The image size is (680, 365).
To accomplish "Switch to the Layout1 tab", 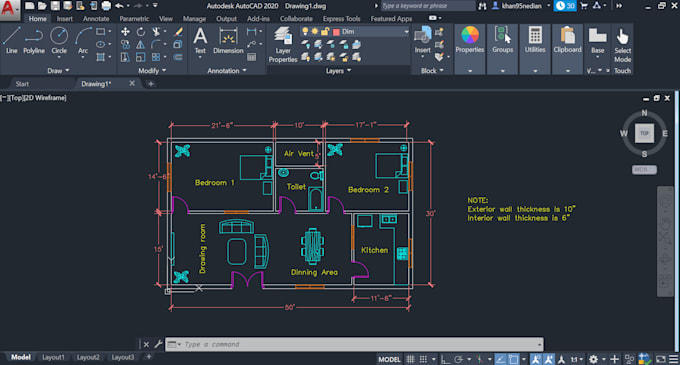I will pyautogui.click(x=53, y=357).
